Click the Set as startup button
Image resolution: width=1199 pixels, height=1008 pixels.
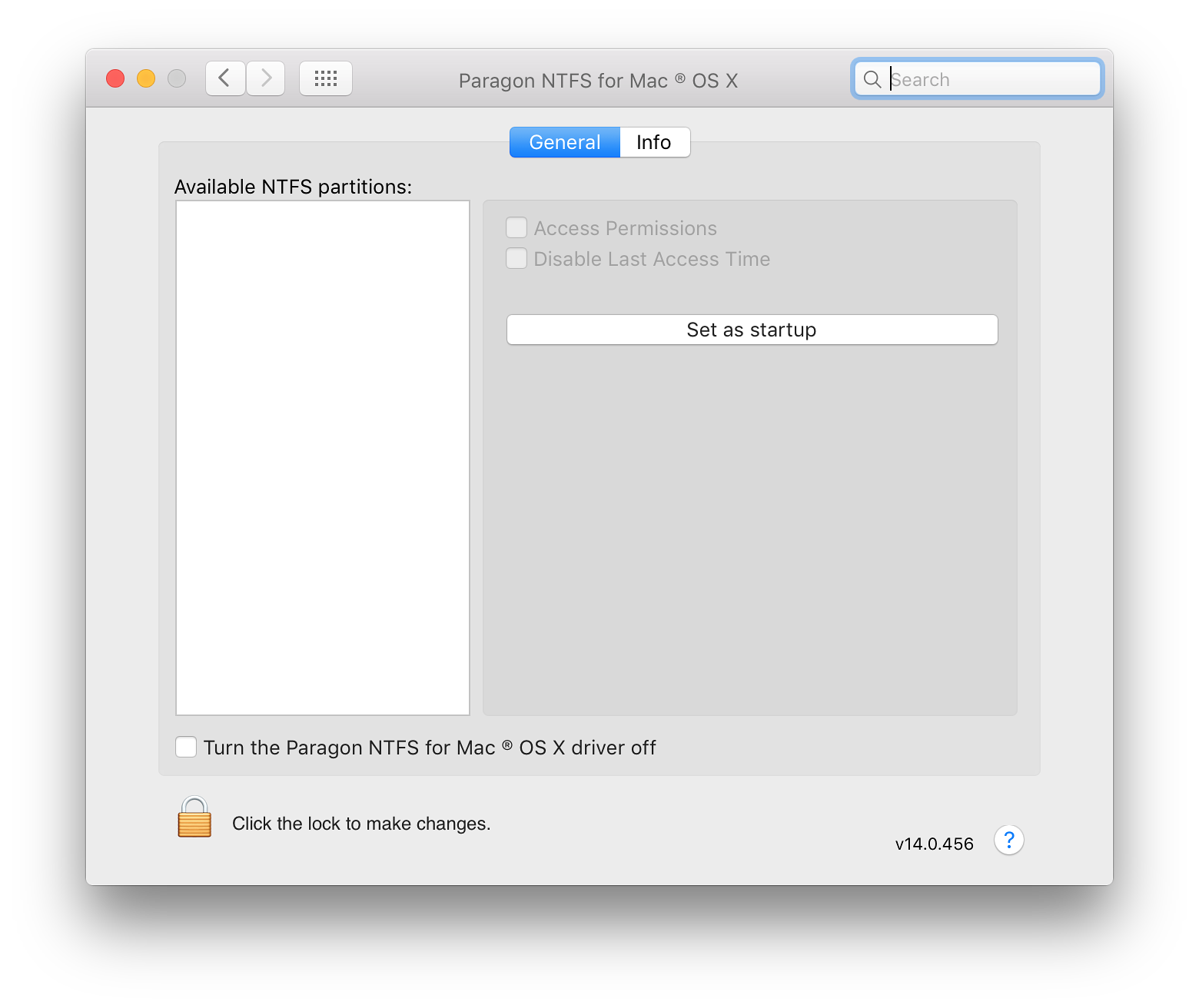click(752, 330)
